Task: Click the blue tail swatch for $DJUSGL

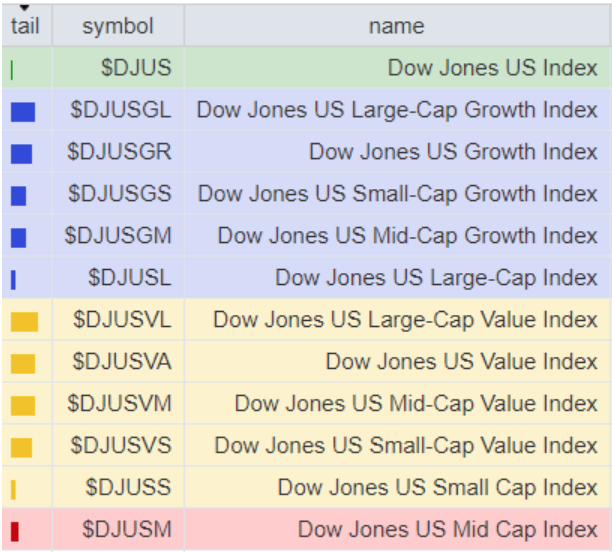Action: point(22,112)
